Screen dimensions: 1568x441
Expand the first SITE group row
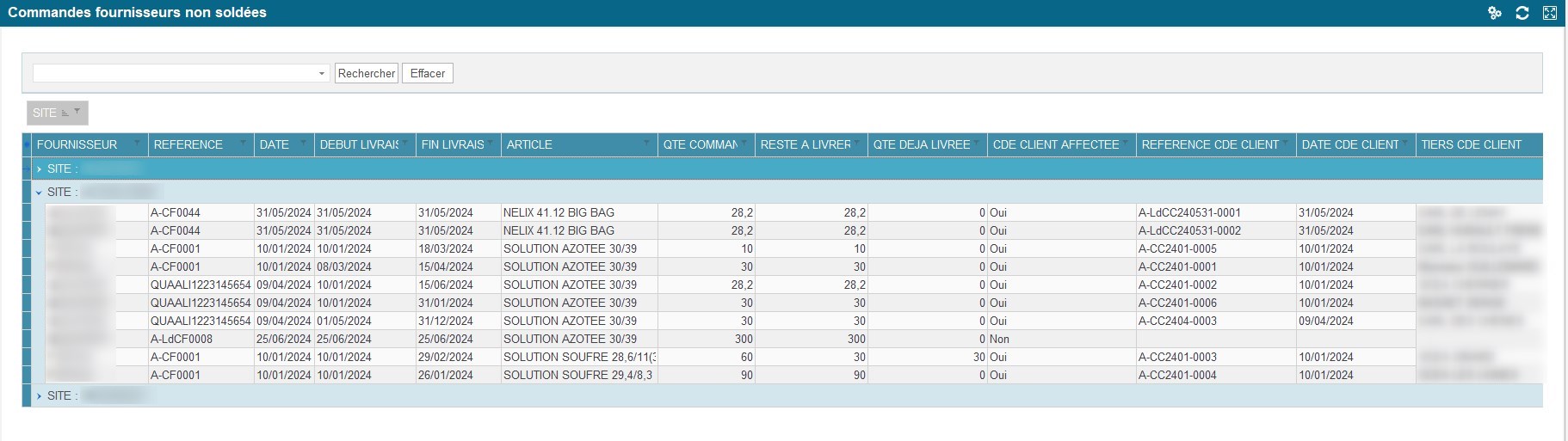point(39,169)
